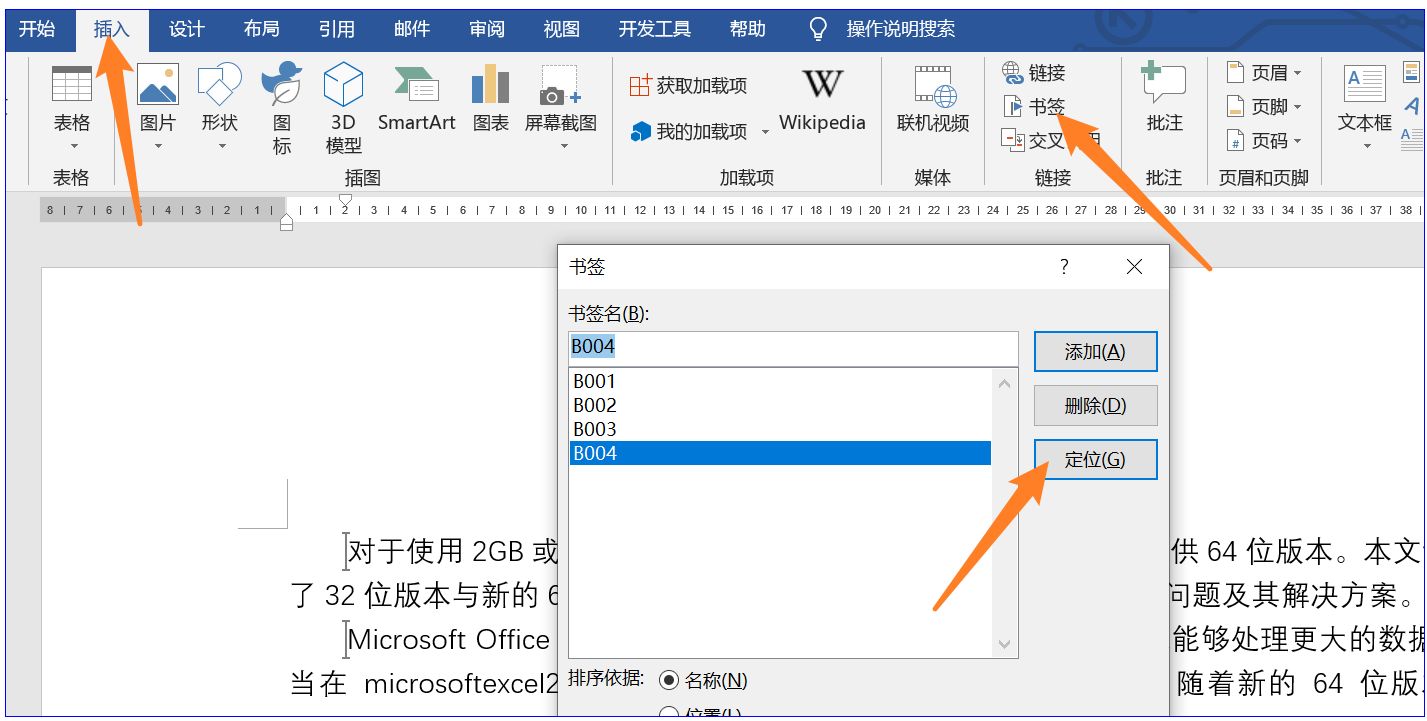Click the 页脚 footer icon
1427x721 pixels.
coord(1236,107)
